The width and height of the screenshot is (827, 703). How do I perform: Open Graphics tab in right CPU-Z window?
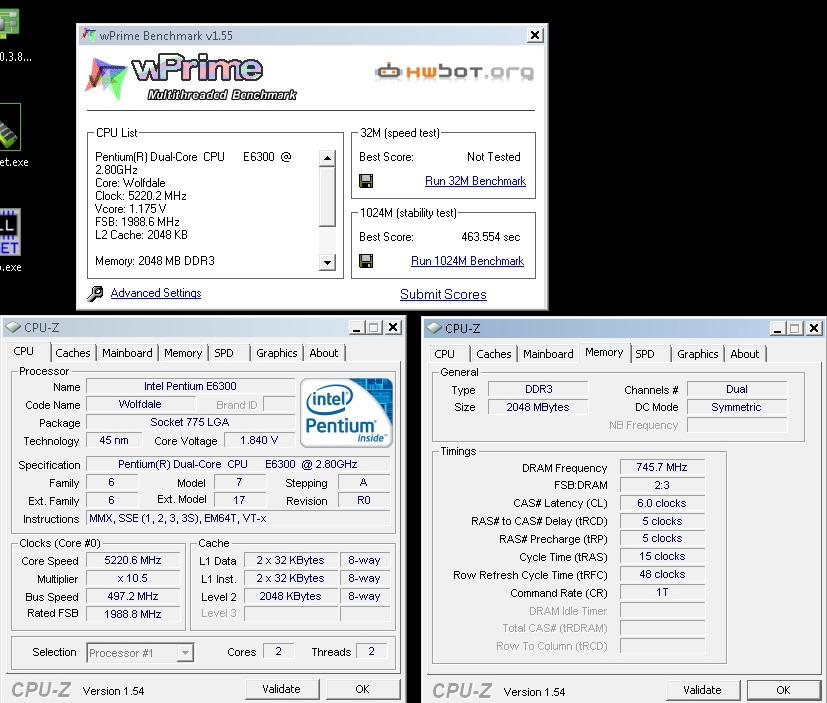[697, 354]
